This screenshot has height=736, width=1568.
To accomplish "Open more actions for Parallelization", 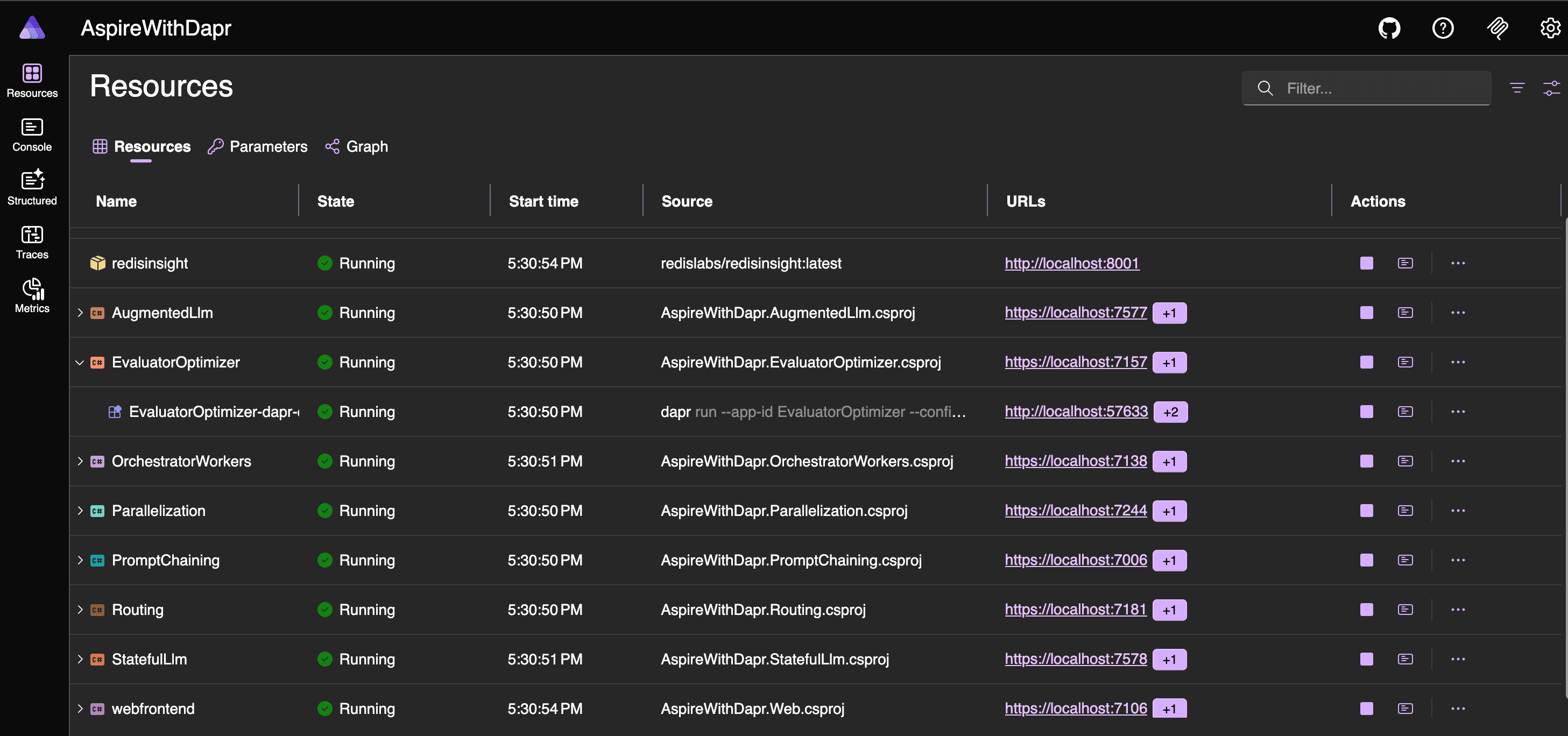I will tap(1458, 511).
